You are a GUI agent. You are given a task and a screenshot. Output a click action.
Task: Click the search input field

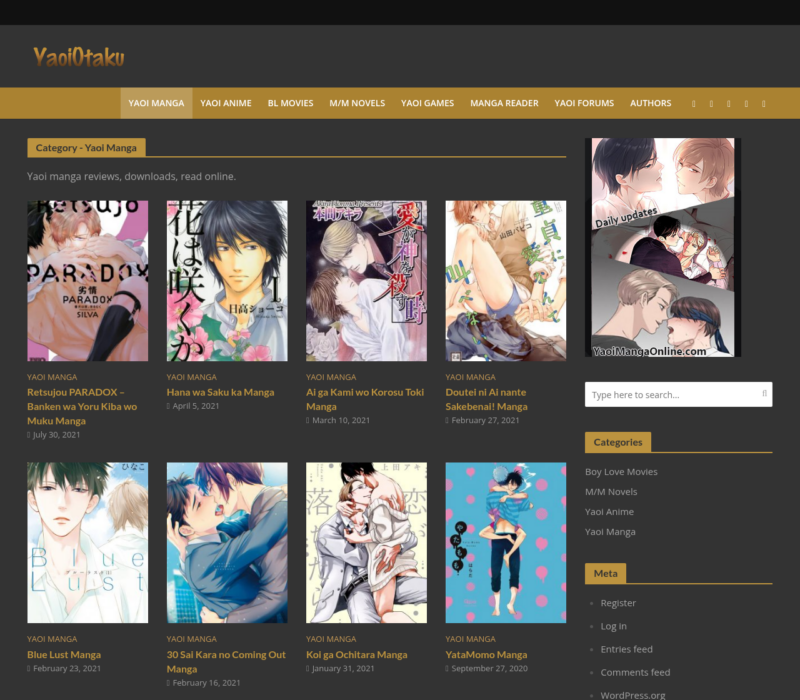[670, 395]
